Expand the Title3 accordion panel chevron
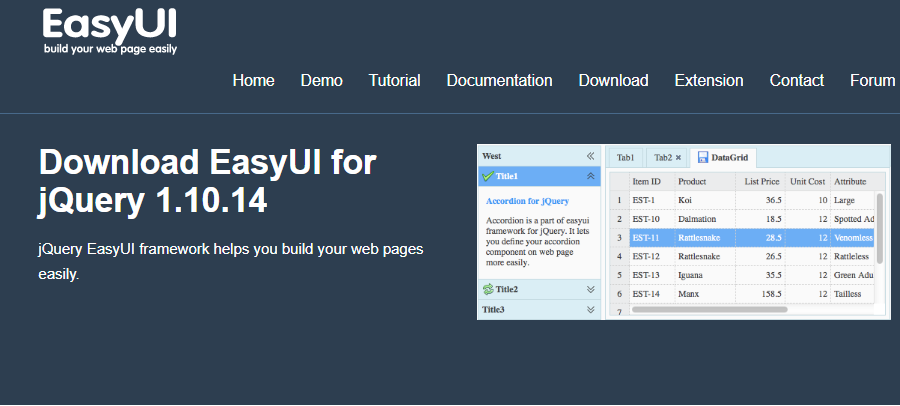This screenshot has width=900, height=406. click(x=591, y=310)
